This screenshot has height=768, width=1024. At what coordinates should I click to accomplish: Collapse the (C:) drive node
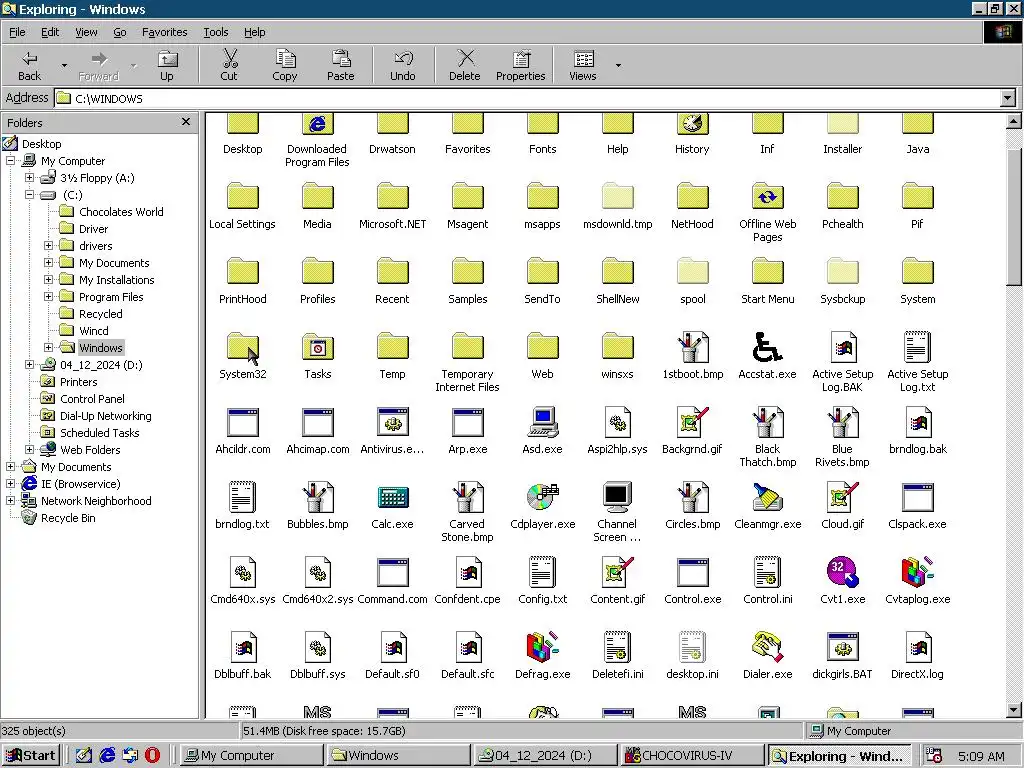click(29, 195)
